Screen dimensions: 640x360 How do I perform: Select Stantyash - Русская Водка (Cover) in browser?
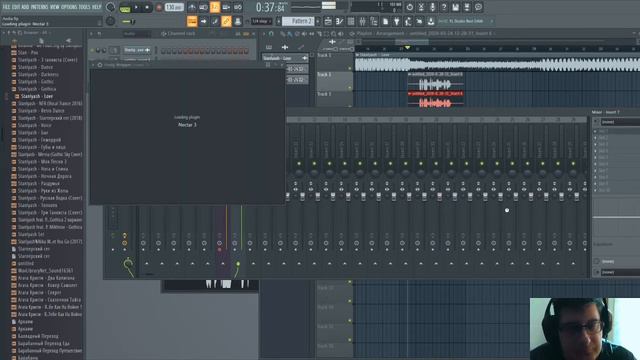(x=50, y=198)
